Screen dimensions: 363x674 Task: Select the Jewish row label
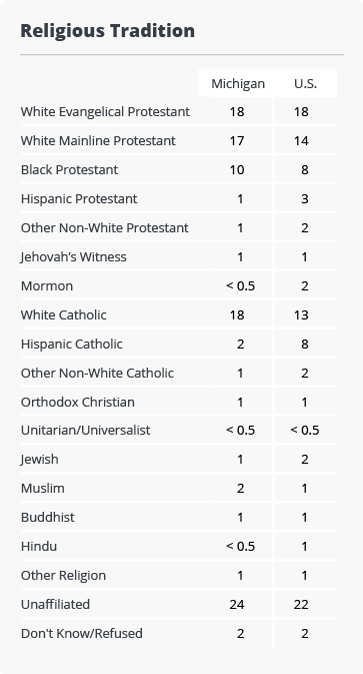[x=40, y=459]
